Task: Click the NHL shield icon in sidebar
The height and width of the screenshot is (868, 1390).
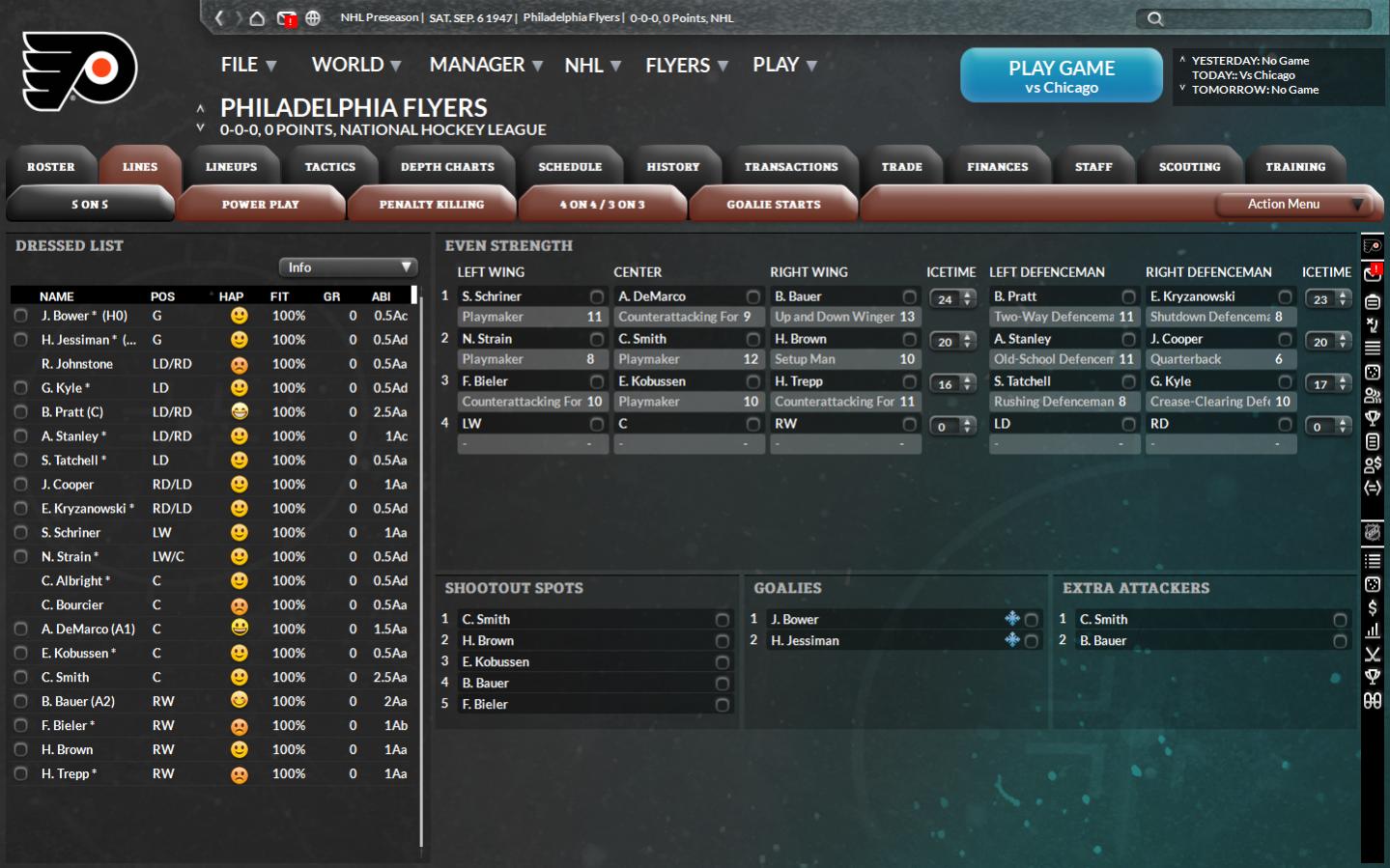Action: (1372, 532)
